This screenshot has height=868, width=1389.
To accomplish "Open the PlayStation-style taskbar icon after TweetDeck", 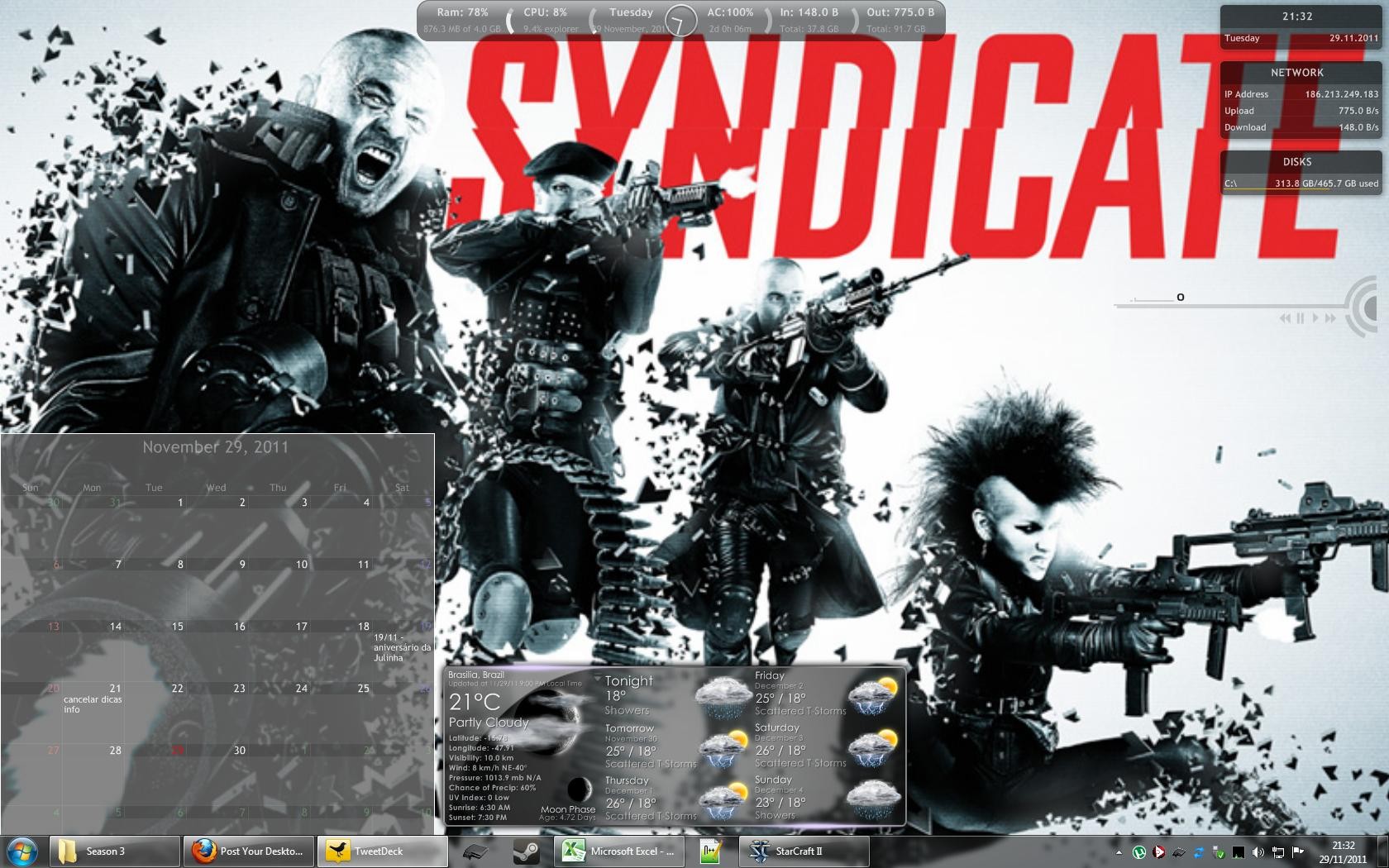I will pos(475,851).
